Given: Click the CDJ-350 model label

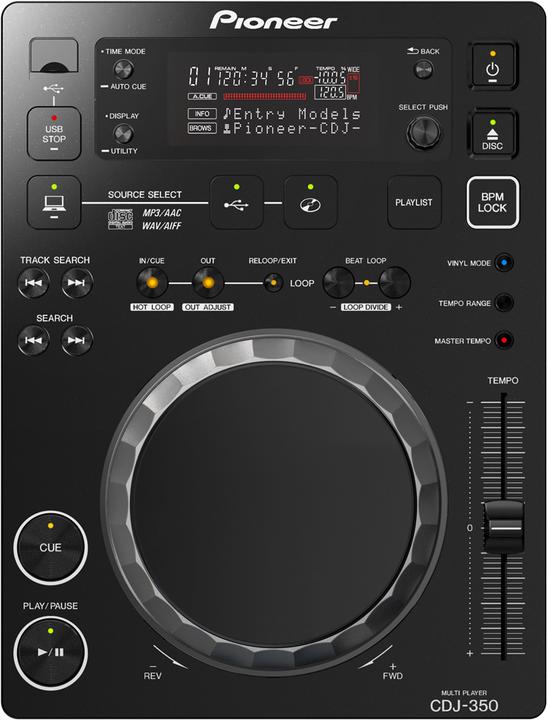Looking at the screenshot, I should [x=464, y=705].
